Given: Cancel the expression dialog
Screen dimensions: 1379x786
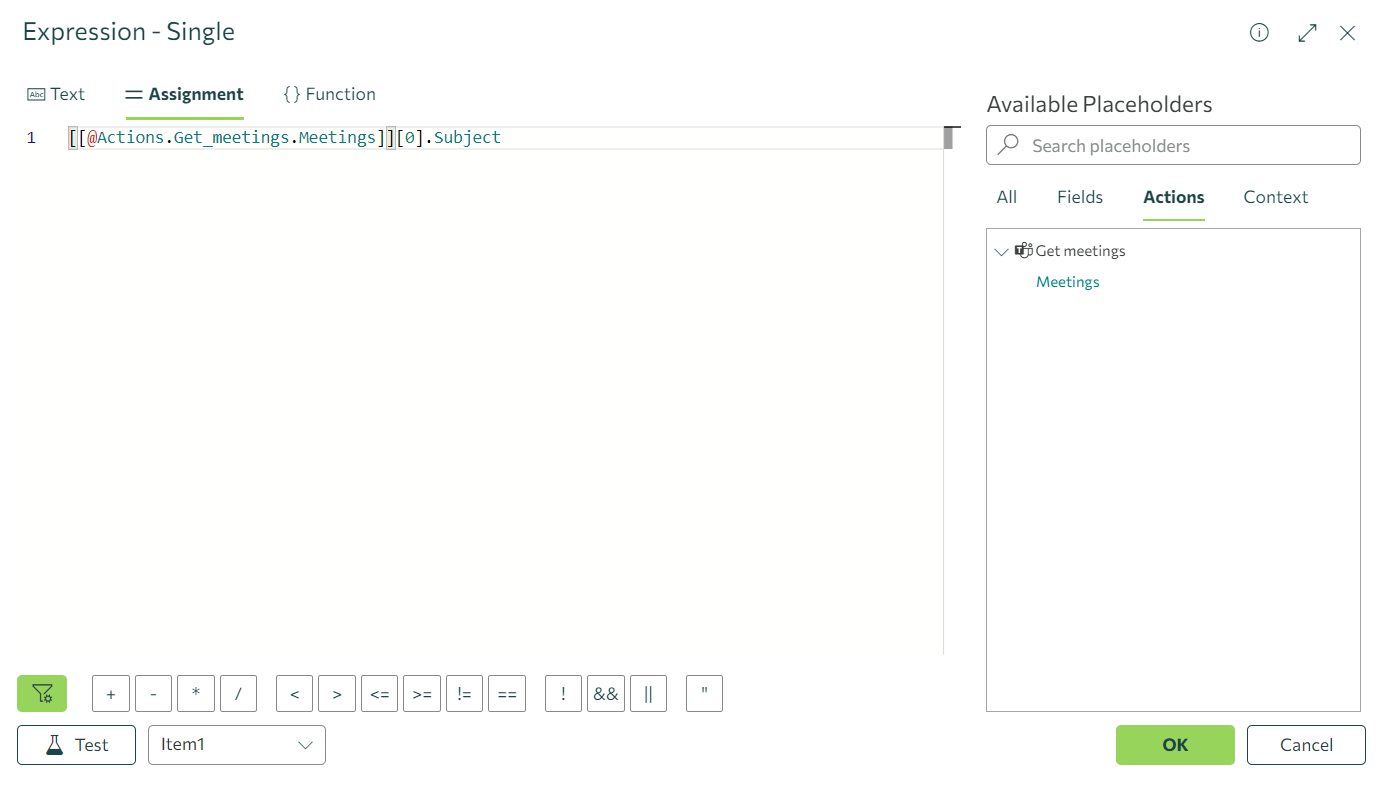Looking at the screenshot, I should [1306, 745].
